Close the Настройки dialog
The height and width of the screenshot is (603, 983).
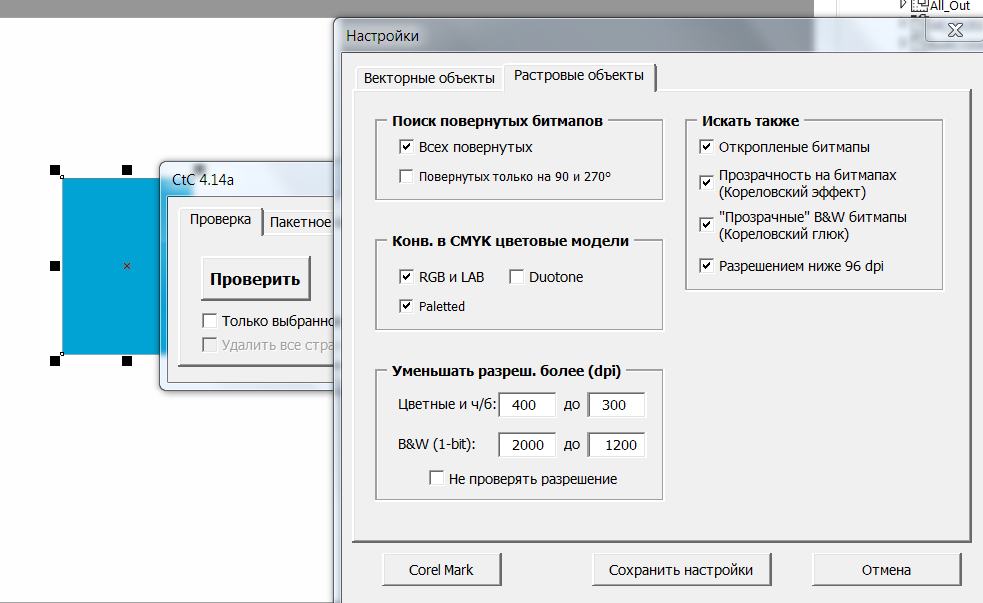click(955, 30)
